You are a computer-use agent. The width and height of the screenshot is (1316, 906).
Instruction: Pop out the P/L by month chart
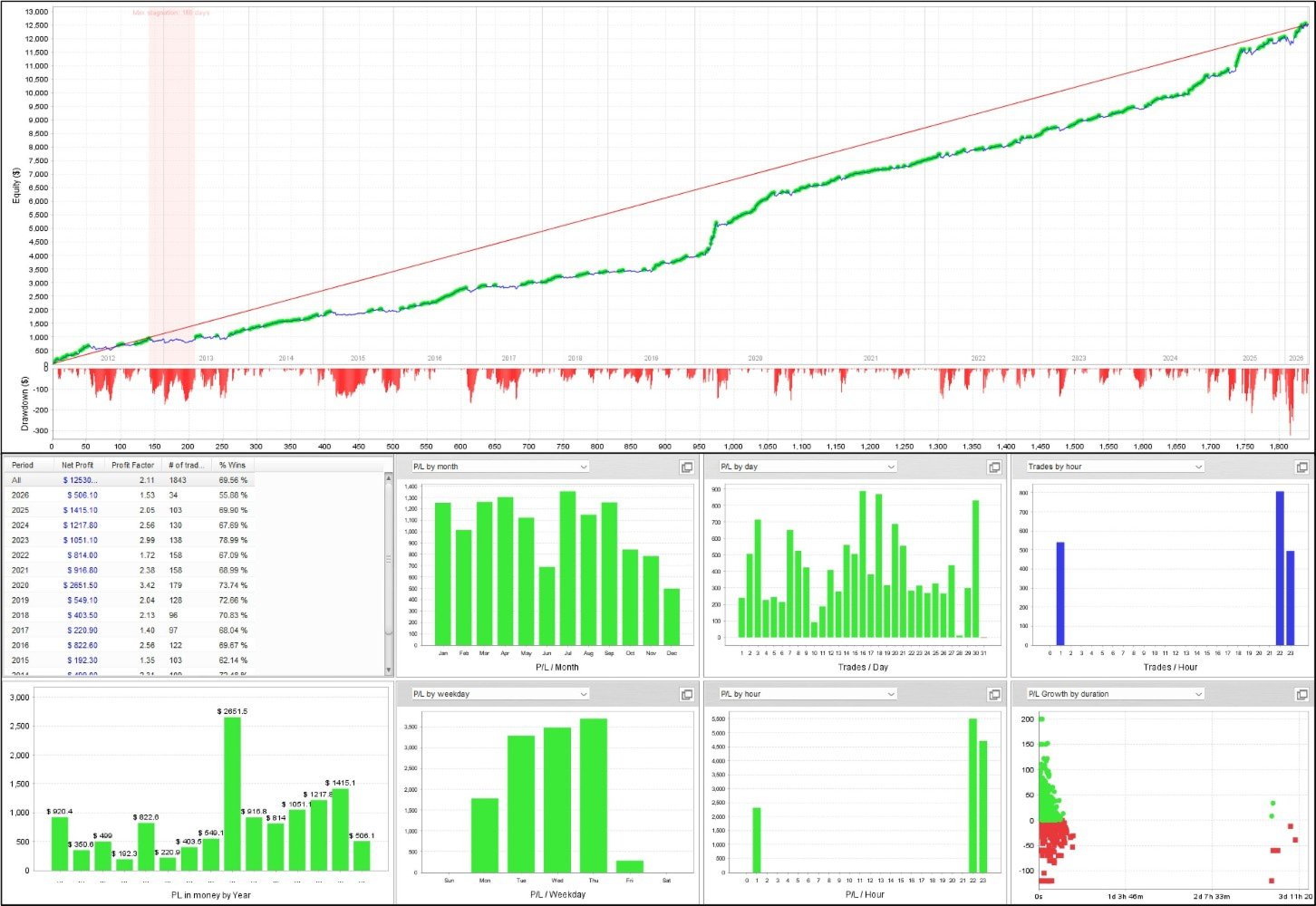point(687,467)
